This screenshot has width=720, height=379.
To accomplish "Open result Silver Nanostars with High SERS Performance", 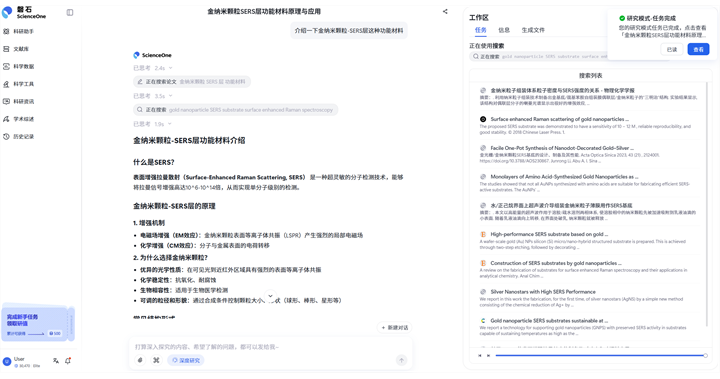I will 543,292.
